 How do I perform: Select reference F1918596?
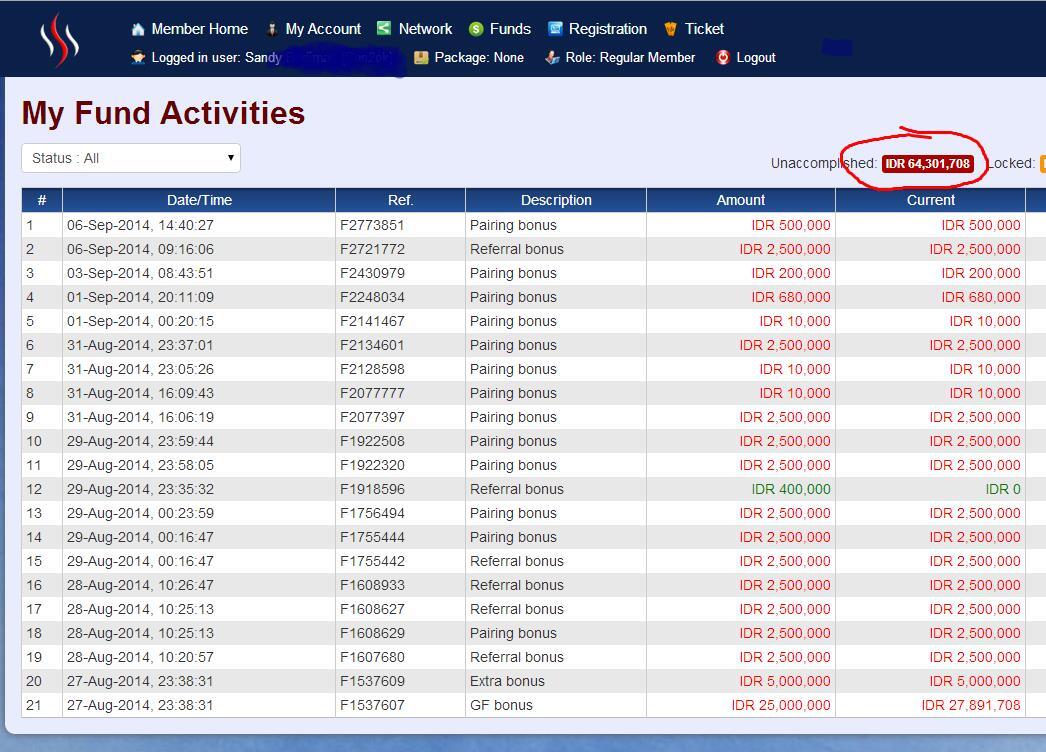[372, 490]
